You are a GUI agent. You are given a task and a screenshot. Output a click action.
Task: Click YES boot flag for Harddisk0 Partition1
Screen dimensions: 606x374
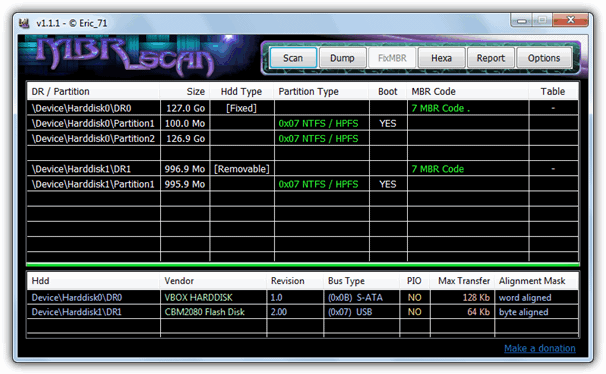388,123
